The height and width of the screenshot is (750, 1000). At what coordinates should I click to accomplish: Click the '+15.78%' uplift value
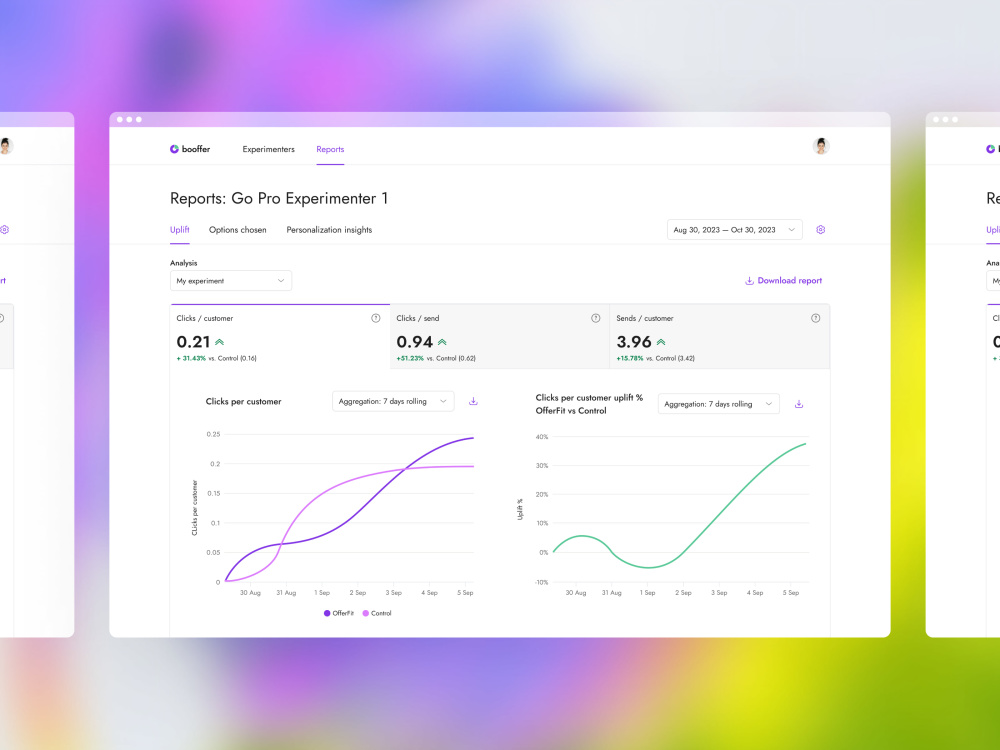630,358
